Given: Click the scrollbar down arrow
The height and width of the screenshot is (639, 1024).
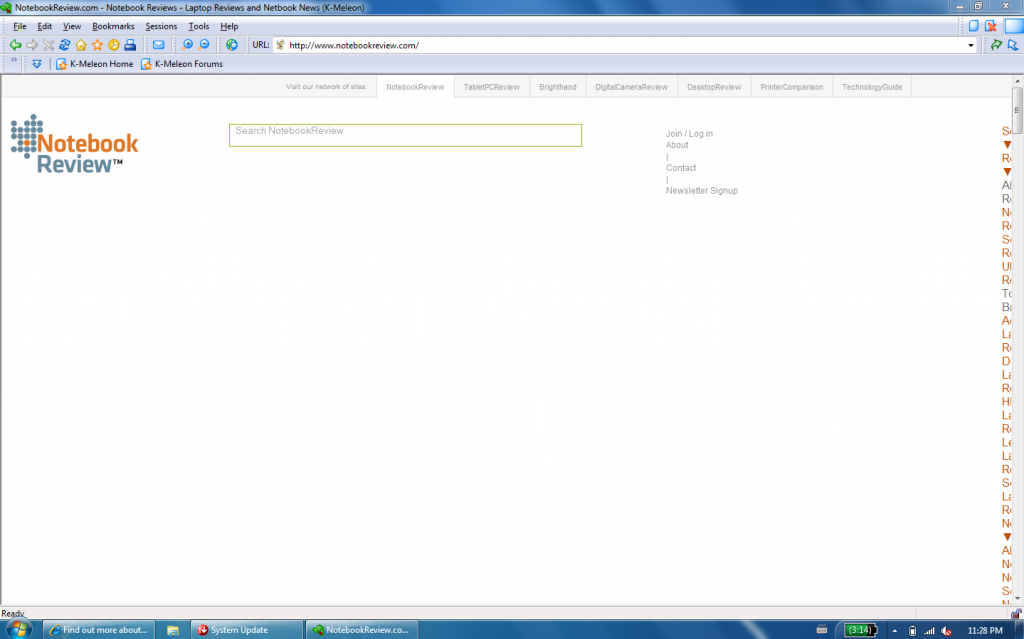Looking at the screenshot, I should (x=1017, y=598).
